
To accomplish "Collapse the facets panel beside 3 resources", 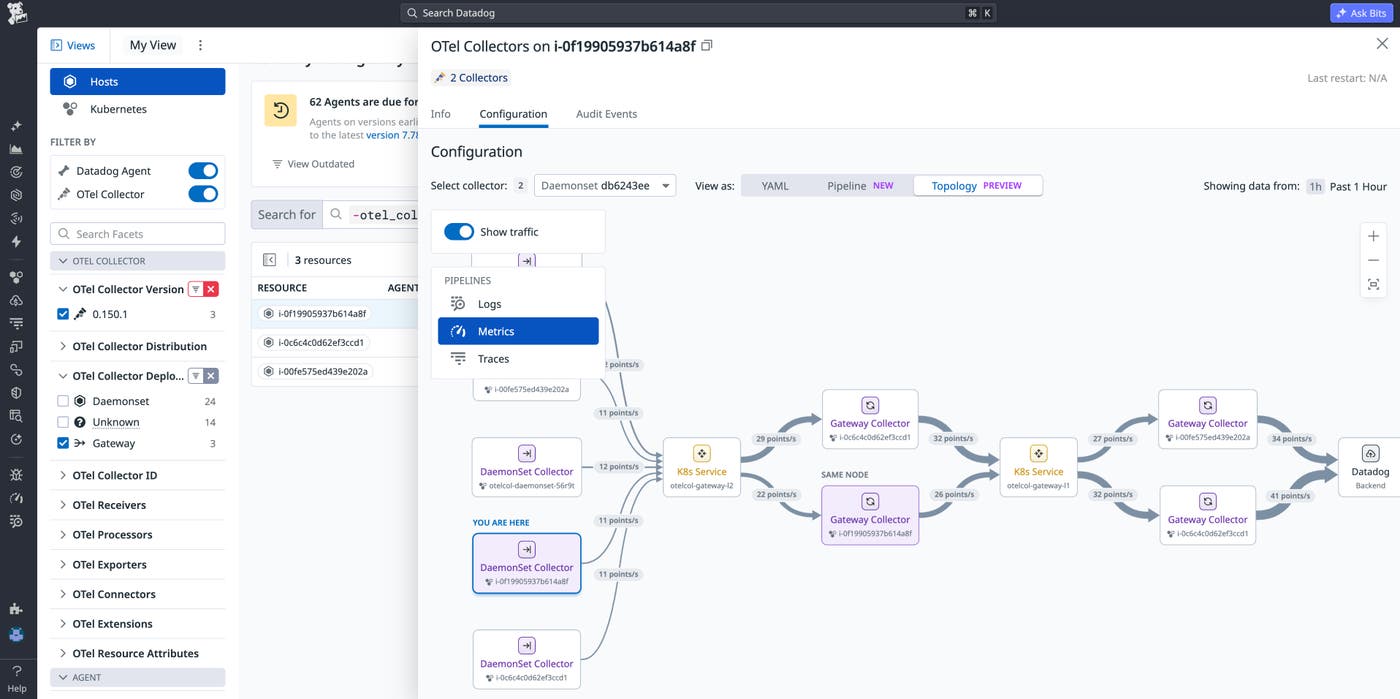I will [269, 260].
